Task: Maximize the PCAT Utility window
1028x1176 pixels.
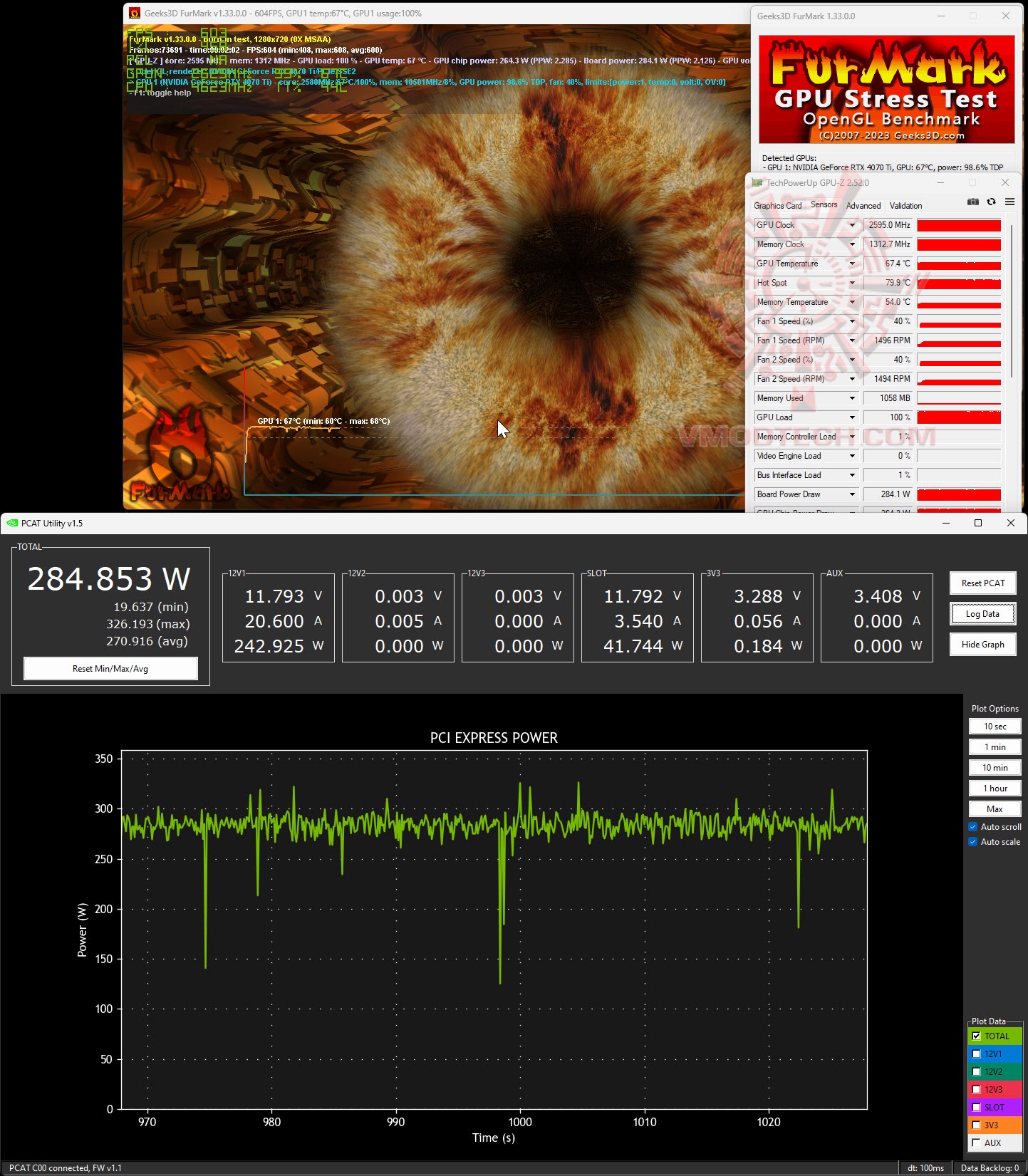Action: [x=978, y=524]
